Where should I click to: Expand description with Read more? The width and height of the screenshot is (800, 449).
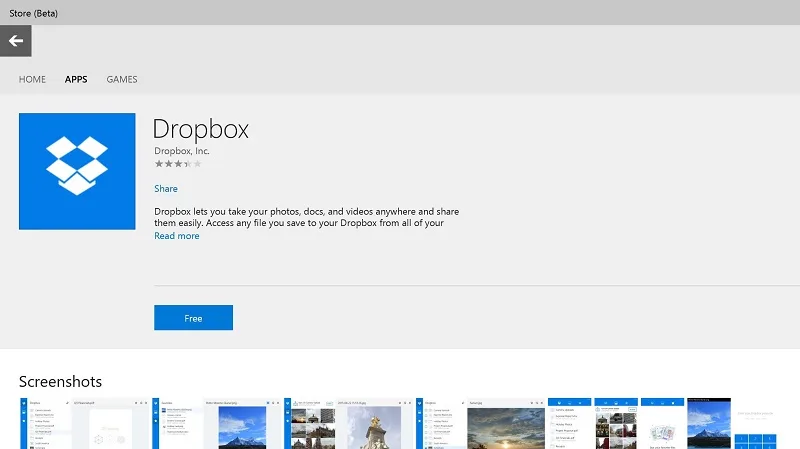tap(177, 236)
